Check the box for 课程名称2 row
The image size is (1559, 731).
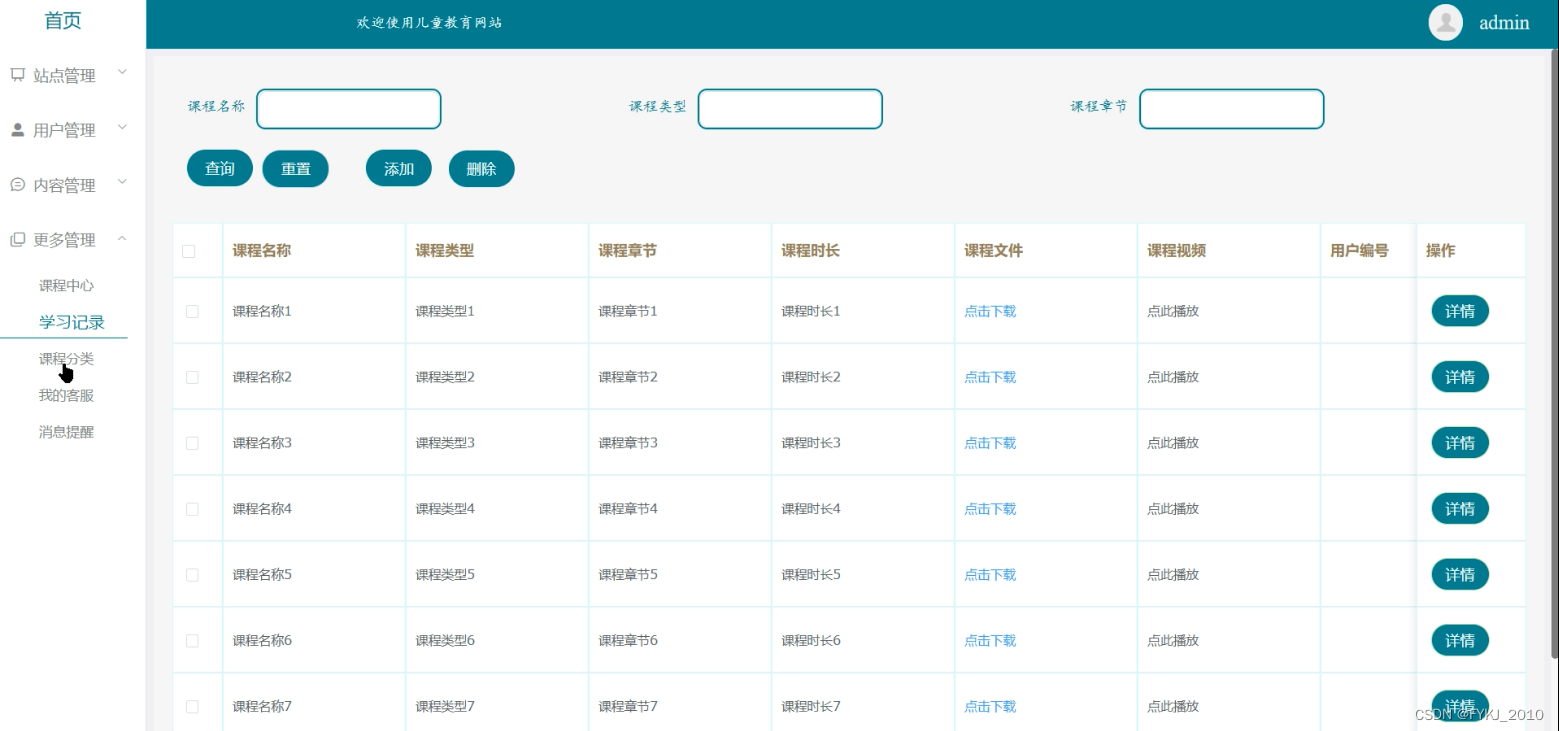pos(192,377)
